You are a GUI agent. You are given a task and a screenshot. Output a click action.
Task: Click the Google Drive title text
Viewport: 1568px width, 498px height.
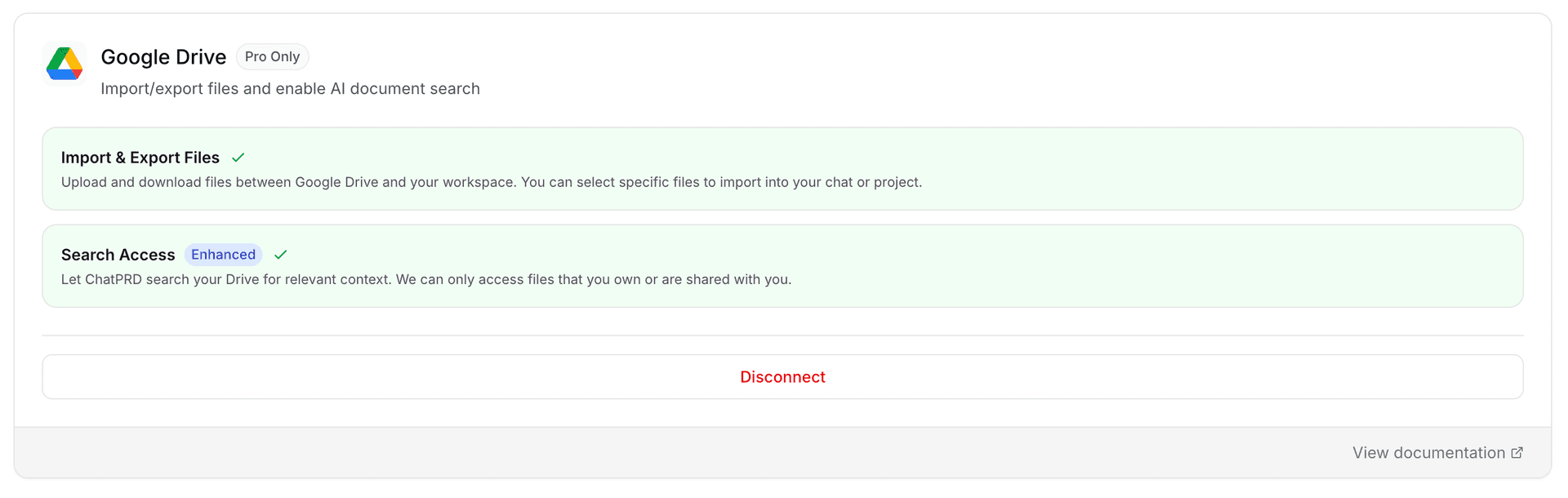[163, 57]
